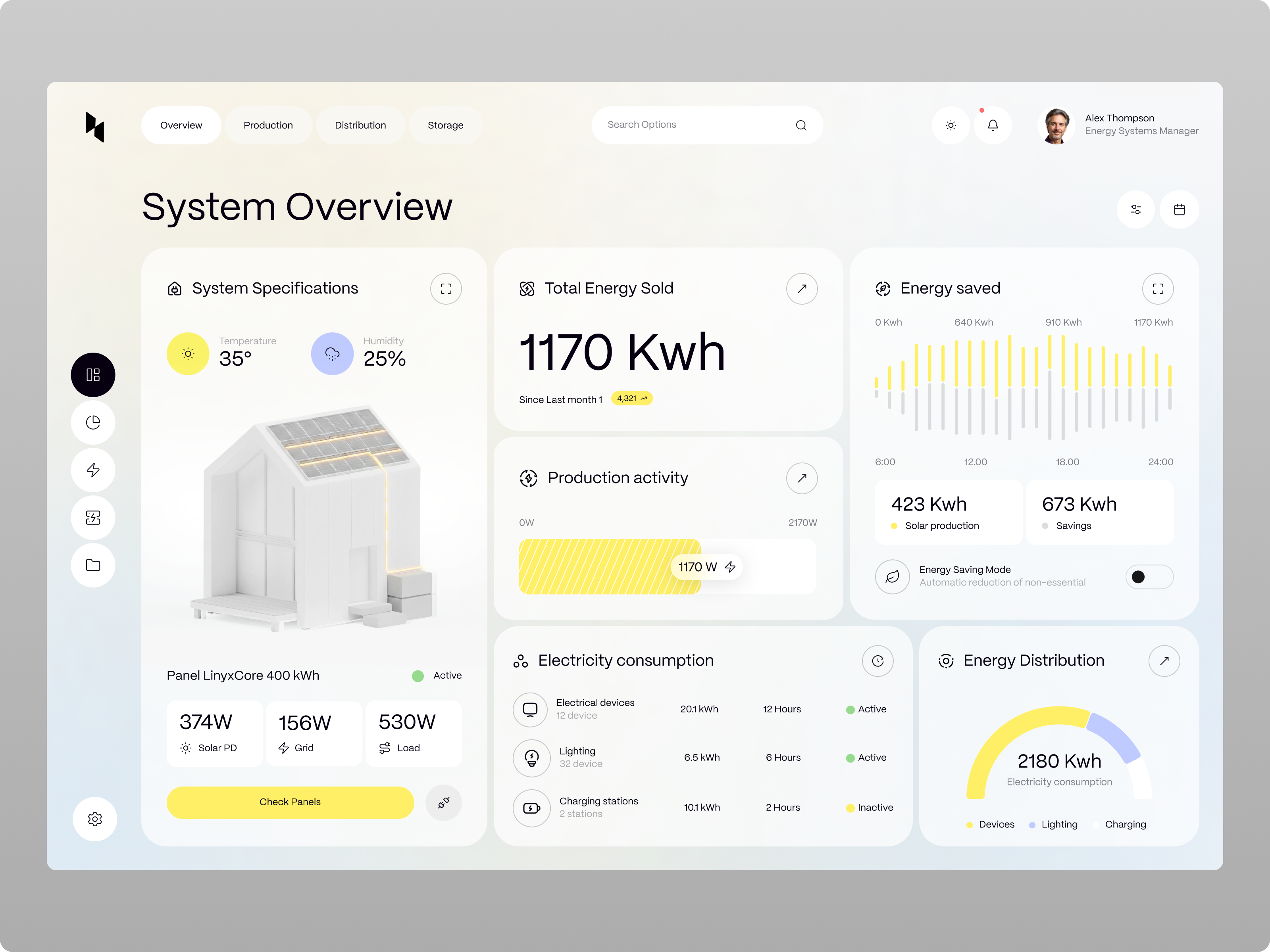The image size is (1270, 952).
Task: Click the Check Panels button
Action: tap(291, 802)
